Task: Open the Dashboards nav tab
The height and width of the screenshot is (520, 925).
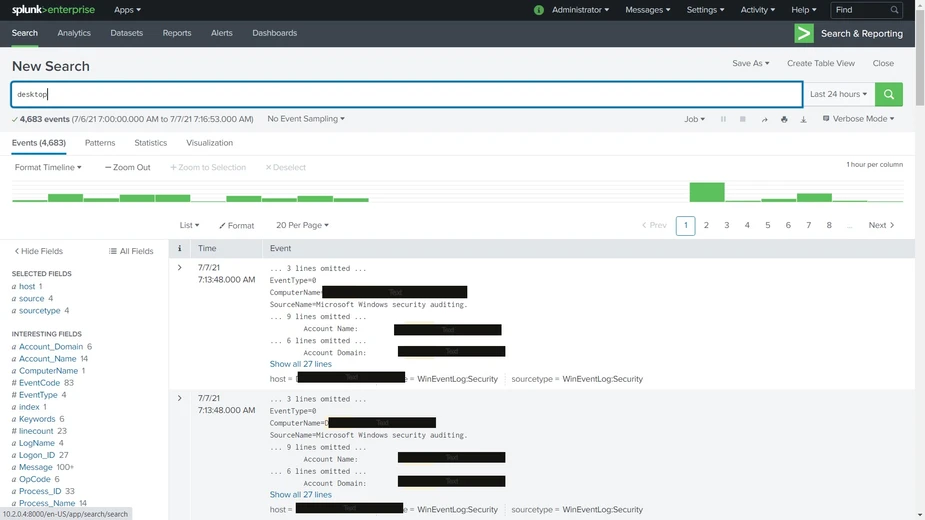Action: coord(274,33)
